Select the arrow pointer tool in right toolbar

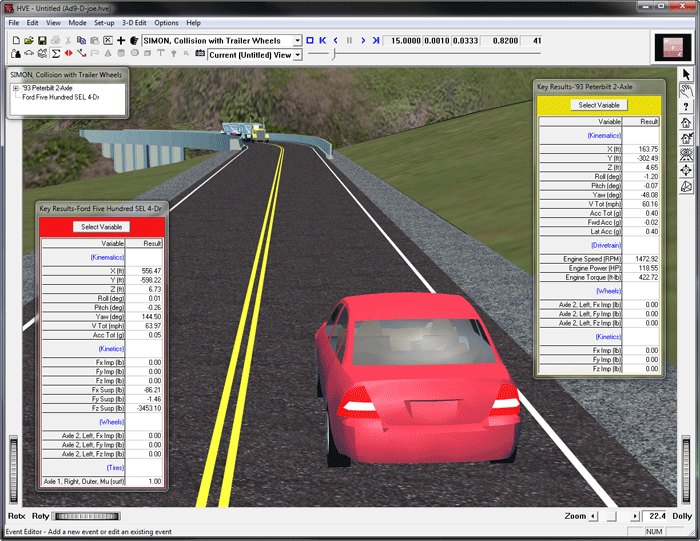[x=687, y=74]
